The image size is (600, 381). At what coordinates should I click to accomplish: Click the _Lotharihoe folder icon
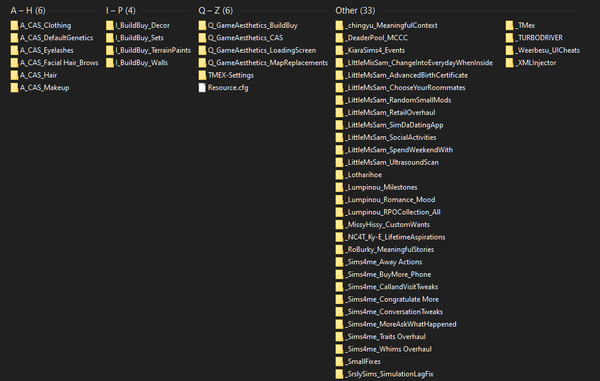(339, 175)
